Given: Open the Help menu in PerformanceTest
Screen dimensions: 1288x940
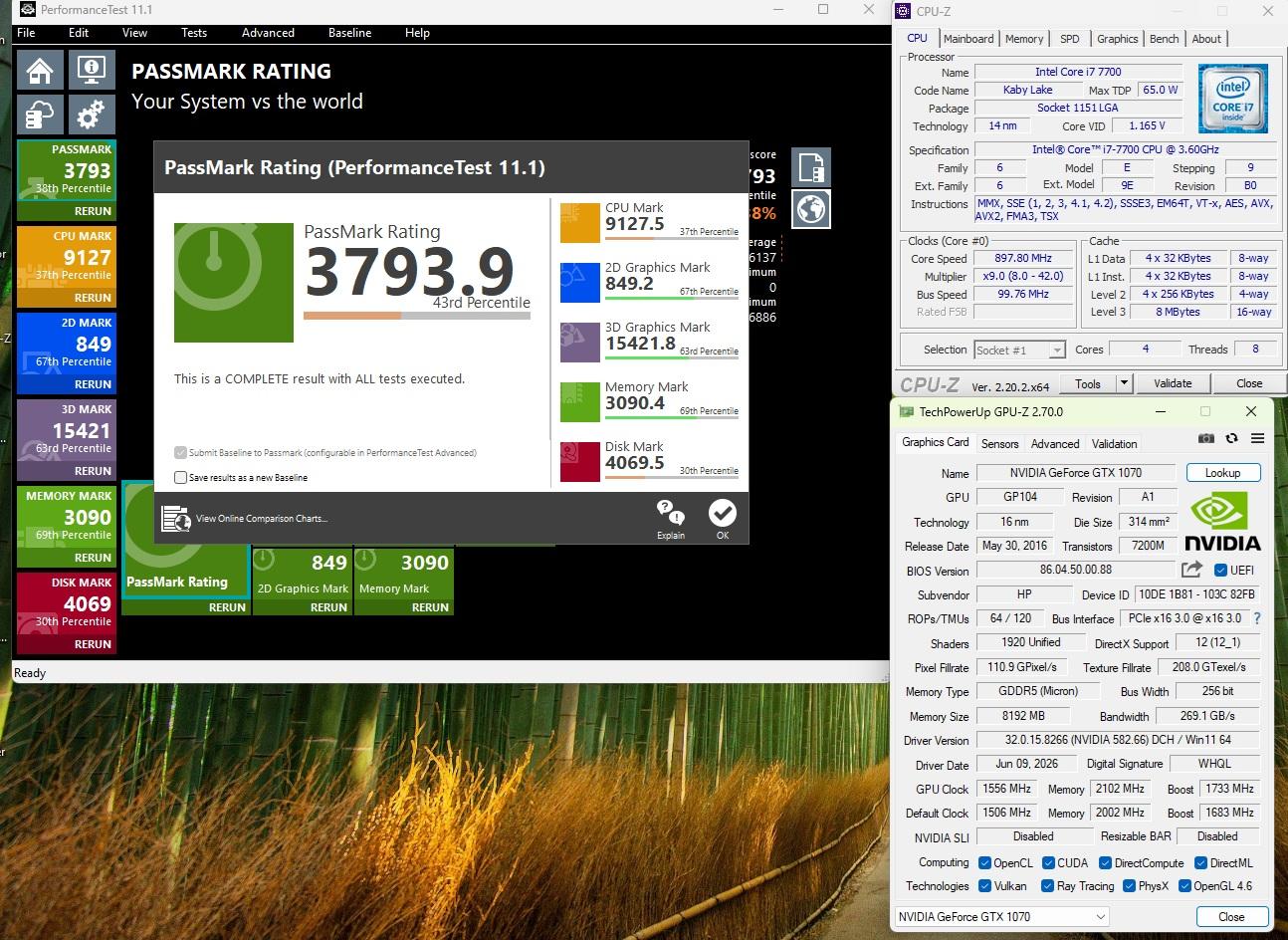Looking at the screenshot, I should [x=417, y=33].
